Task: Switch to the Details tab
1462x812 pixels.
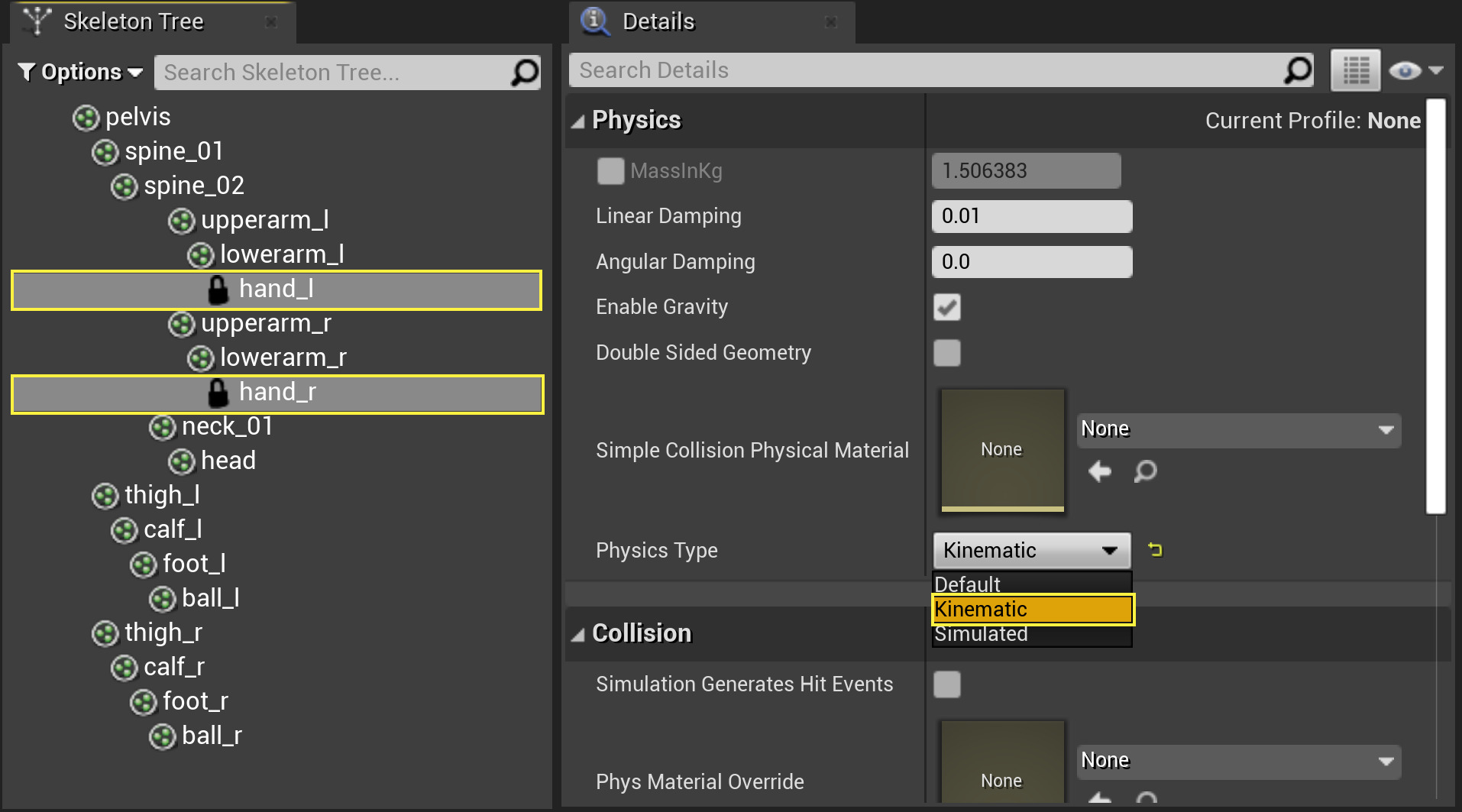Action: (x=658, y=21)
